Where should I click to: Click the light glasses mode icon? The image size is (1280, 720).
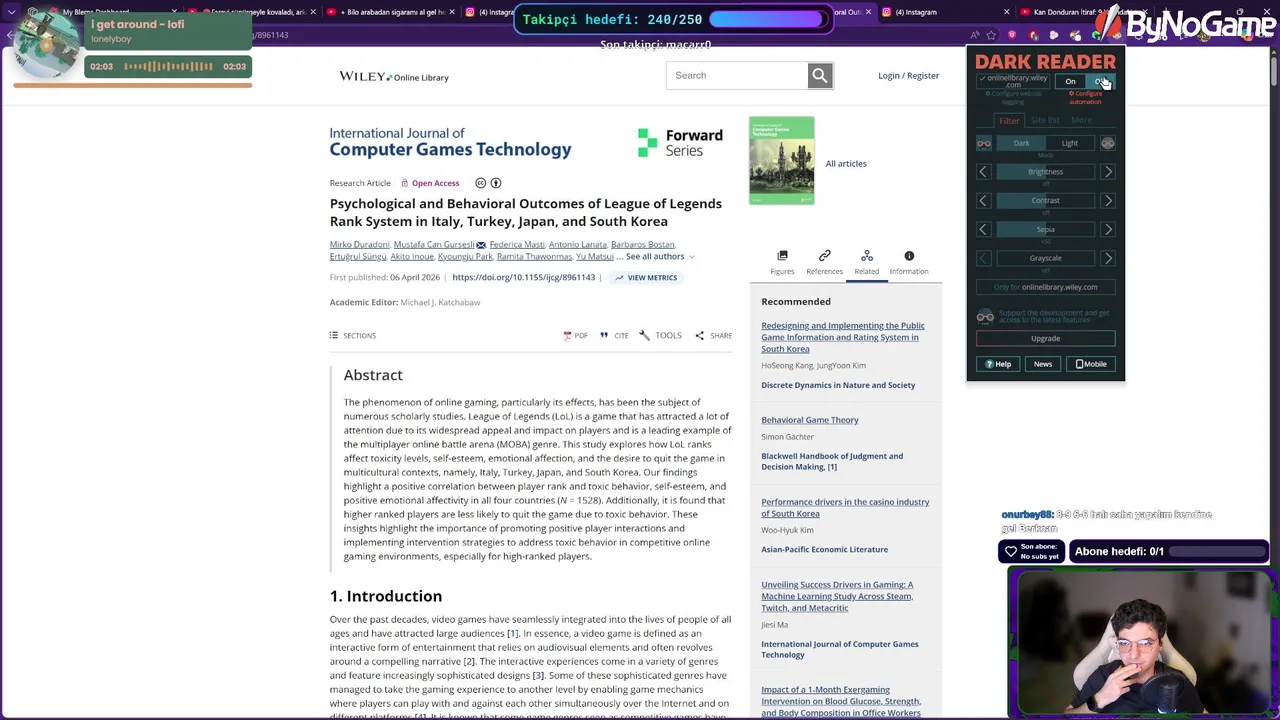(1108, 143)
